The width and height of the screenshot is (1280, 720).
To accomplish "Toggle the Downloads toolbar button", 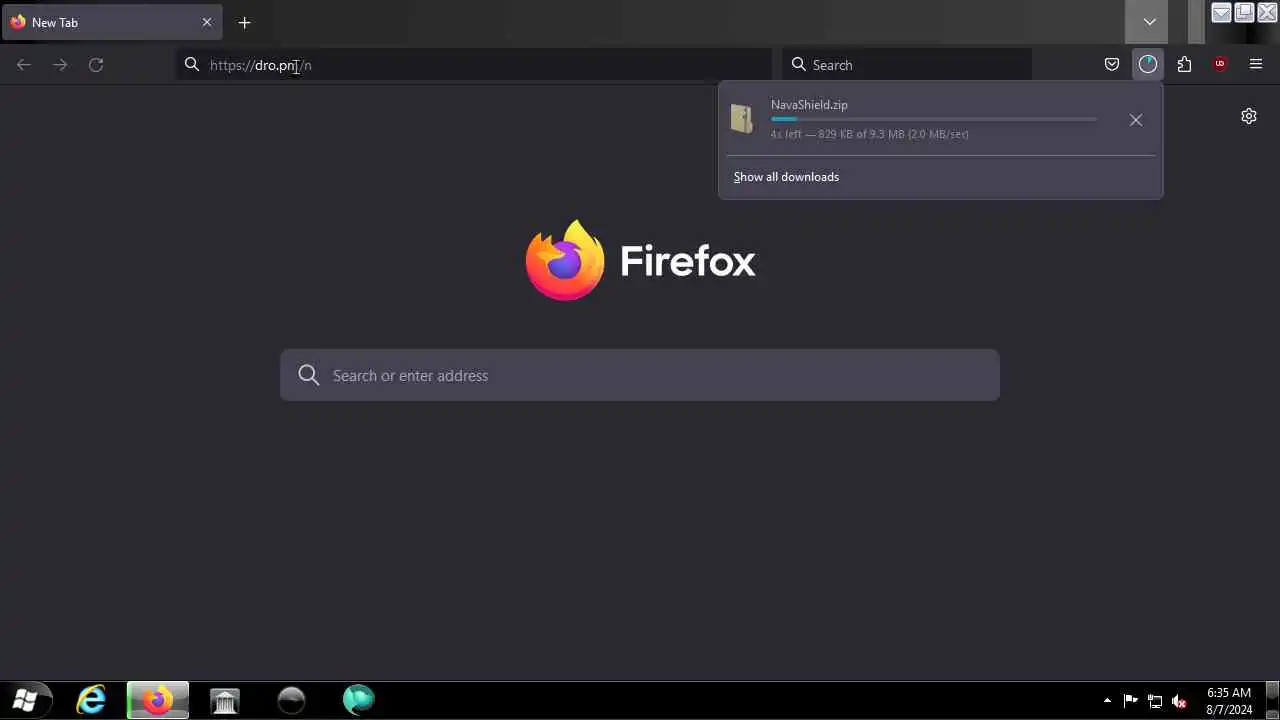I will 1148,65.
